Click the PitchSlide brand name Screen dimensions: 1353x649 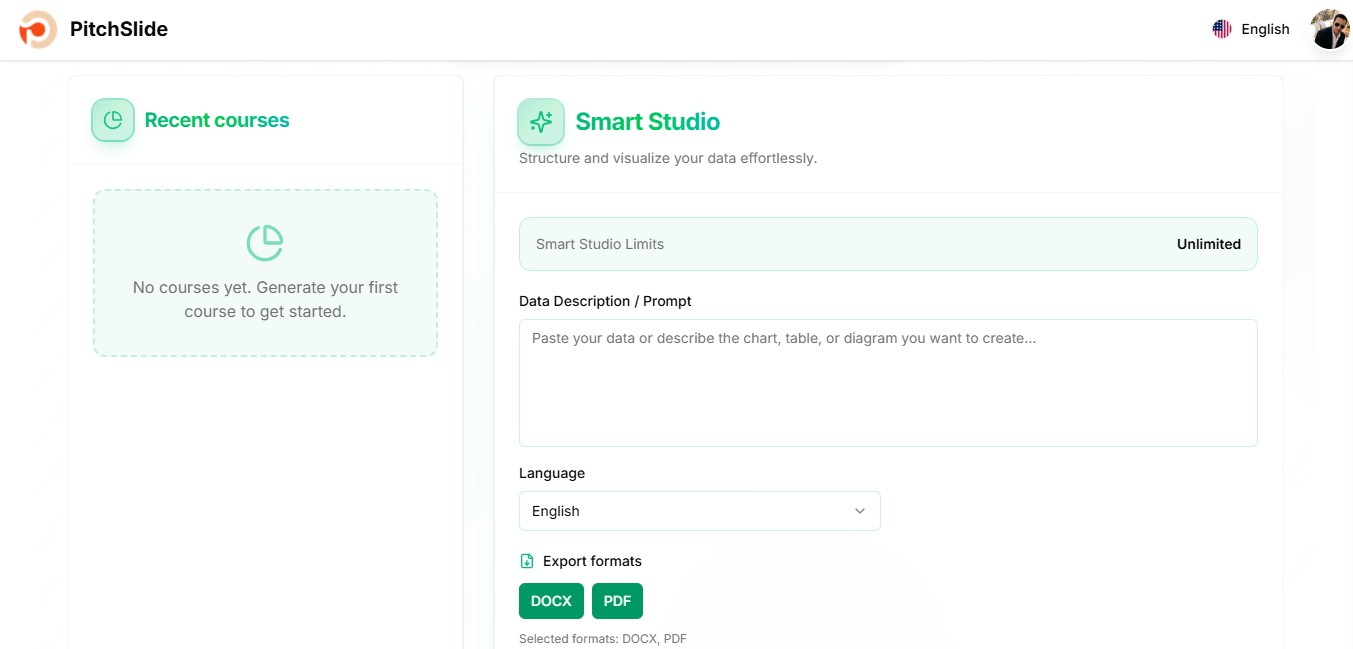[119, 29]
